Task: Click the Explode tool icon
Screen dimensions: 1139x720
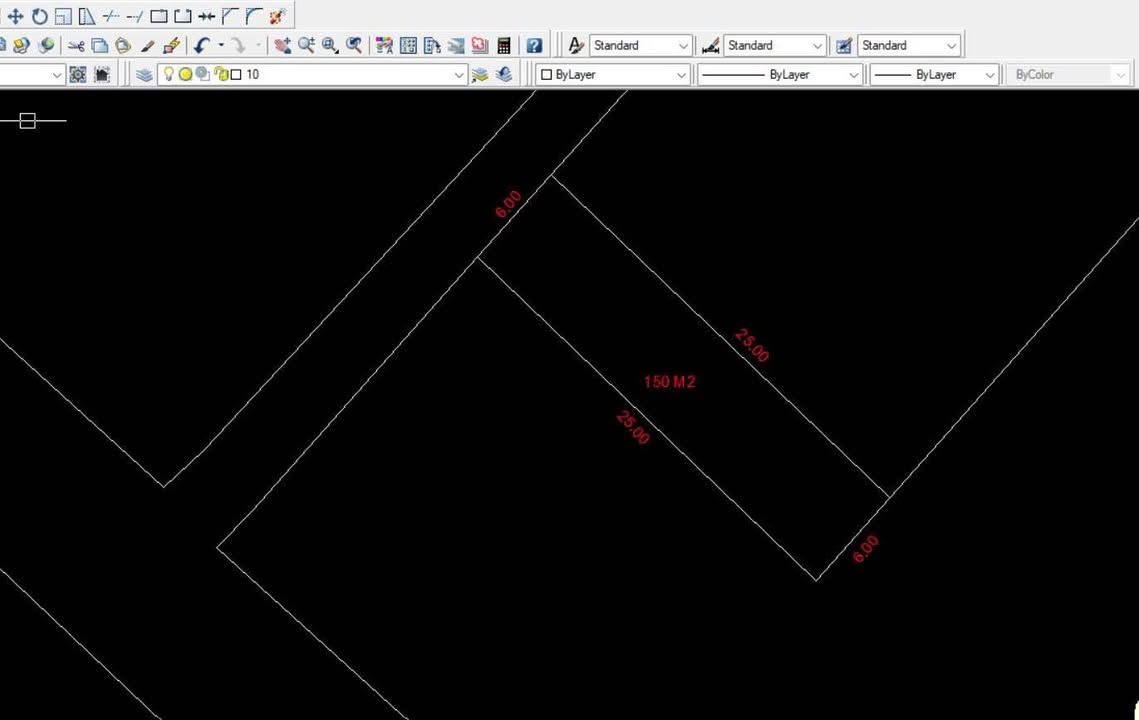Action: [277, 16]
